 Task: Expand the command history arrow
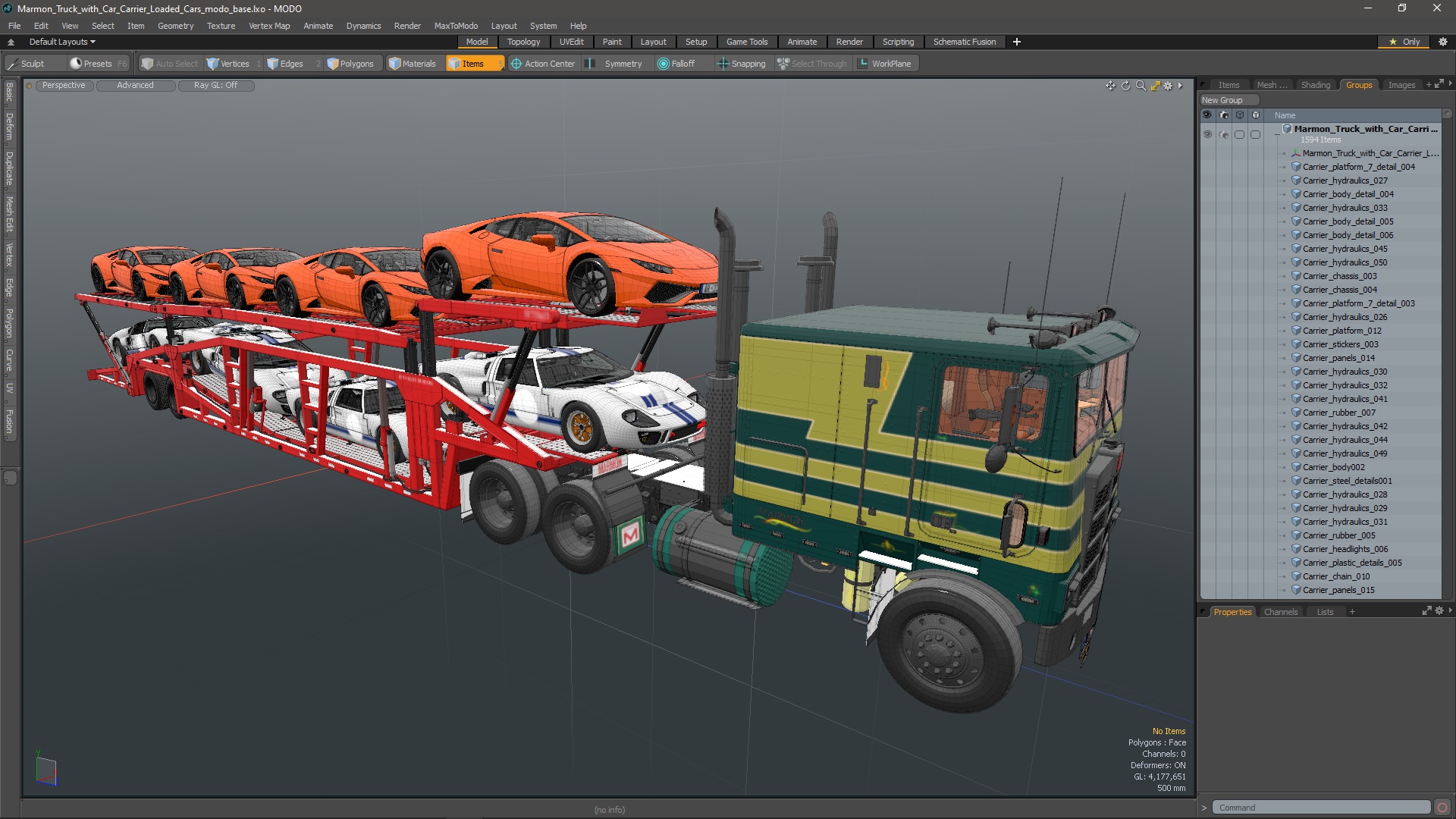[x=1203, y=808]
